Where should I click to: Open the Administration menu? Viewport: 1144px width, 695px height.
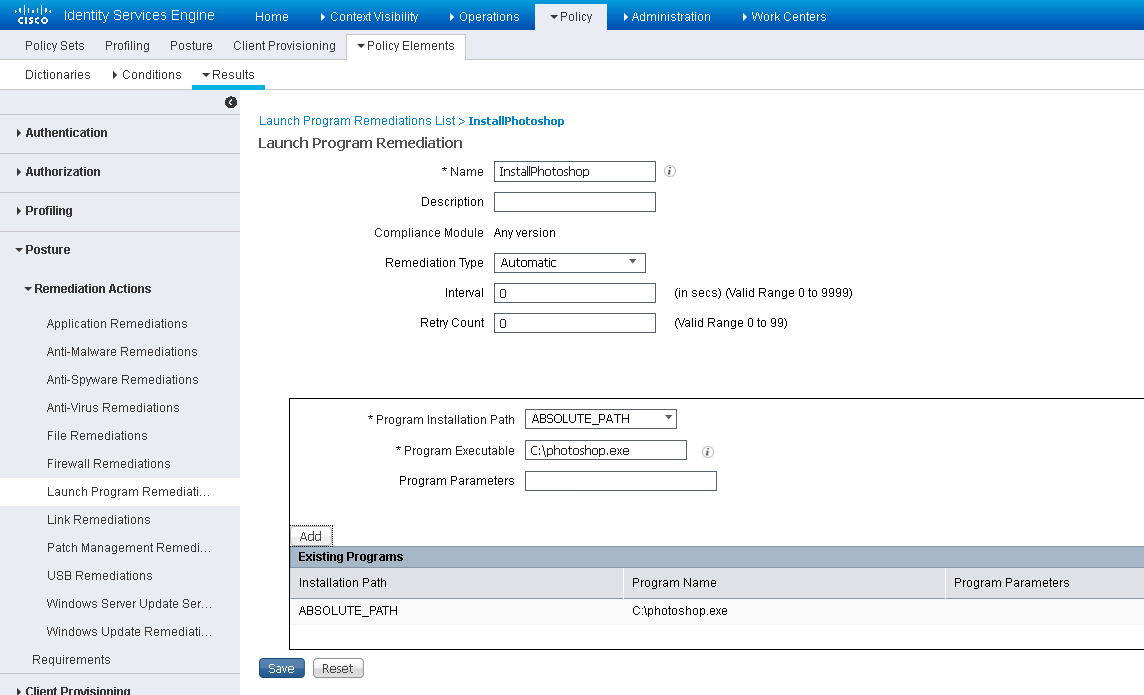point(667,17)
